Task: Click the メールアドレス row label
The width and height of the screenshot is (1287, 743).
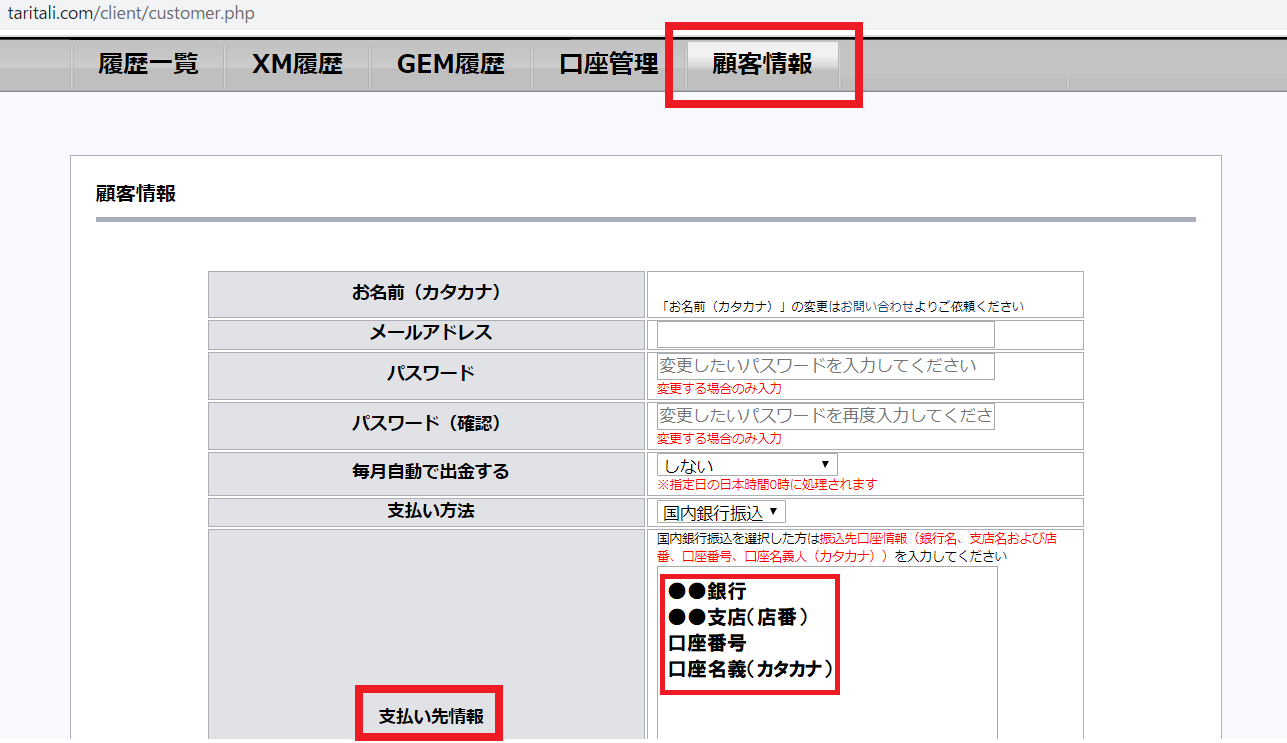Action: 426,334
